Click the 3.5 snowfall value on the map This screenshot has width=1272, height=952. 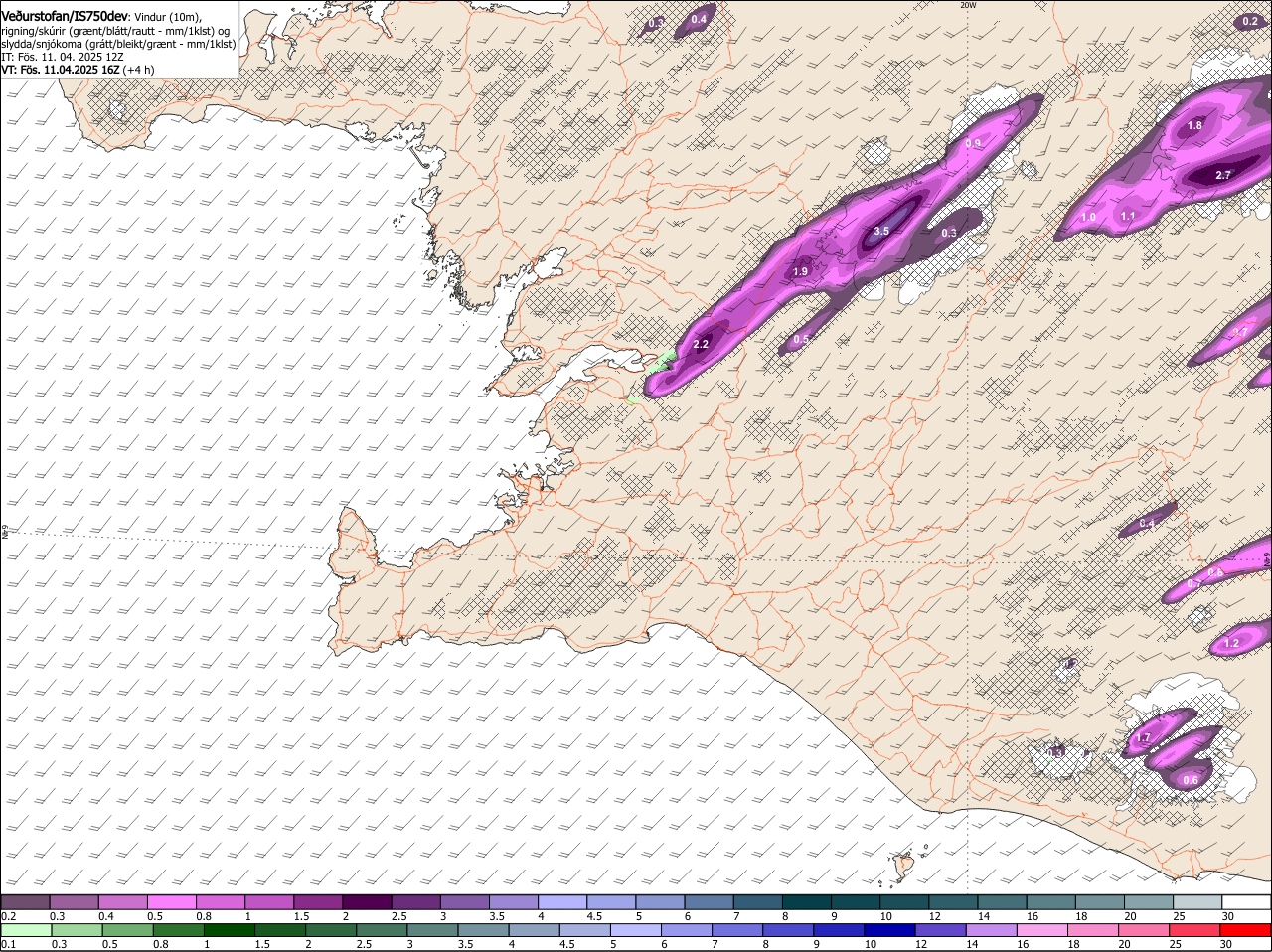[x=881, y=231]
